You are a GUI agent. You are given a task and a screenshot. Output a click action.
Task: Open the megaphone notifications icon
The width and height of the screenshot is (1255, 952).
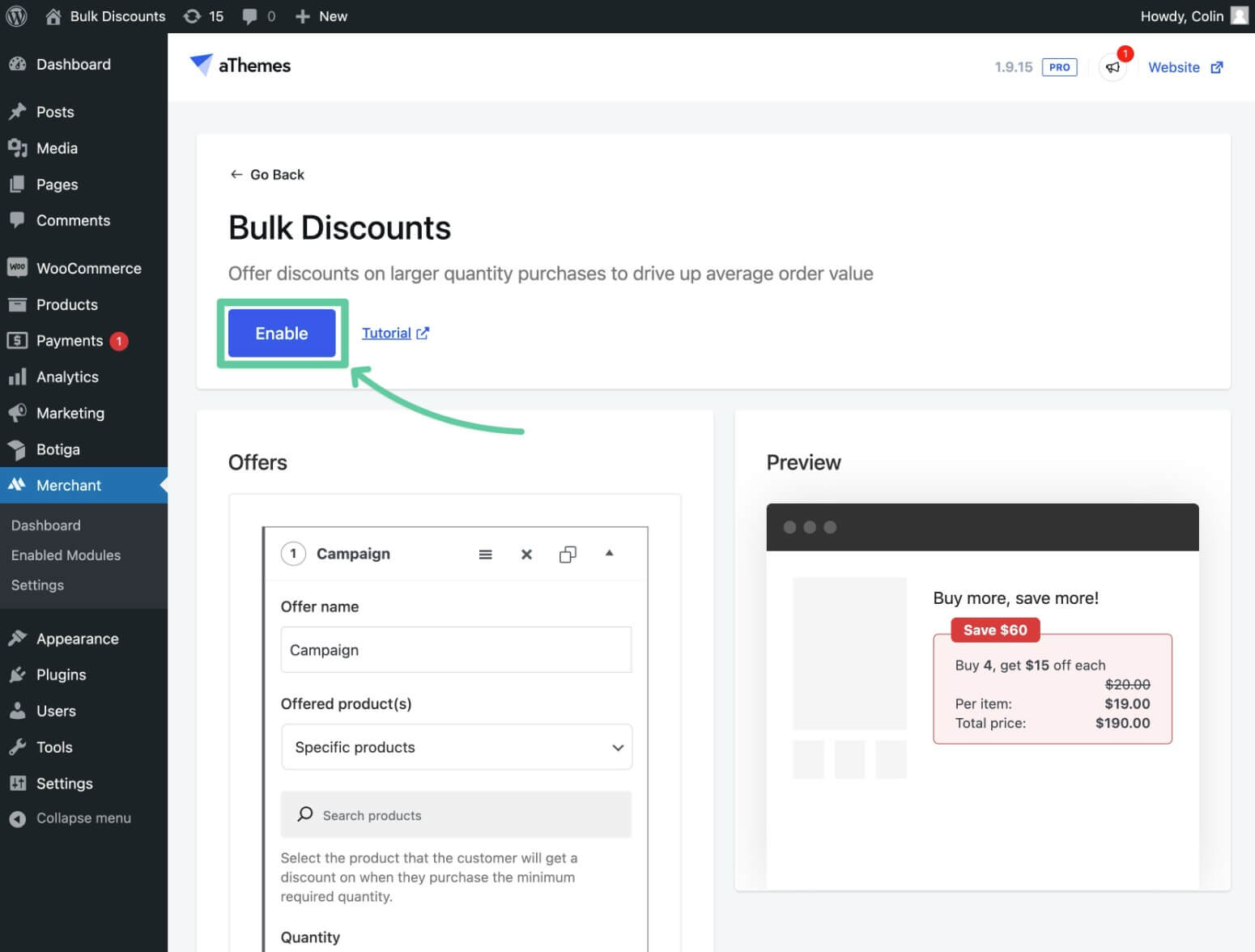coord(1113,67)
